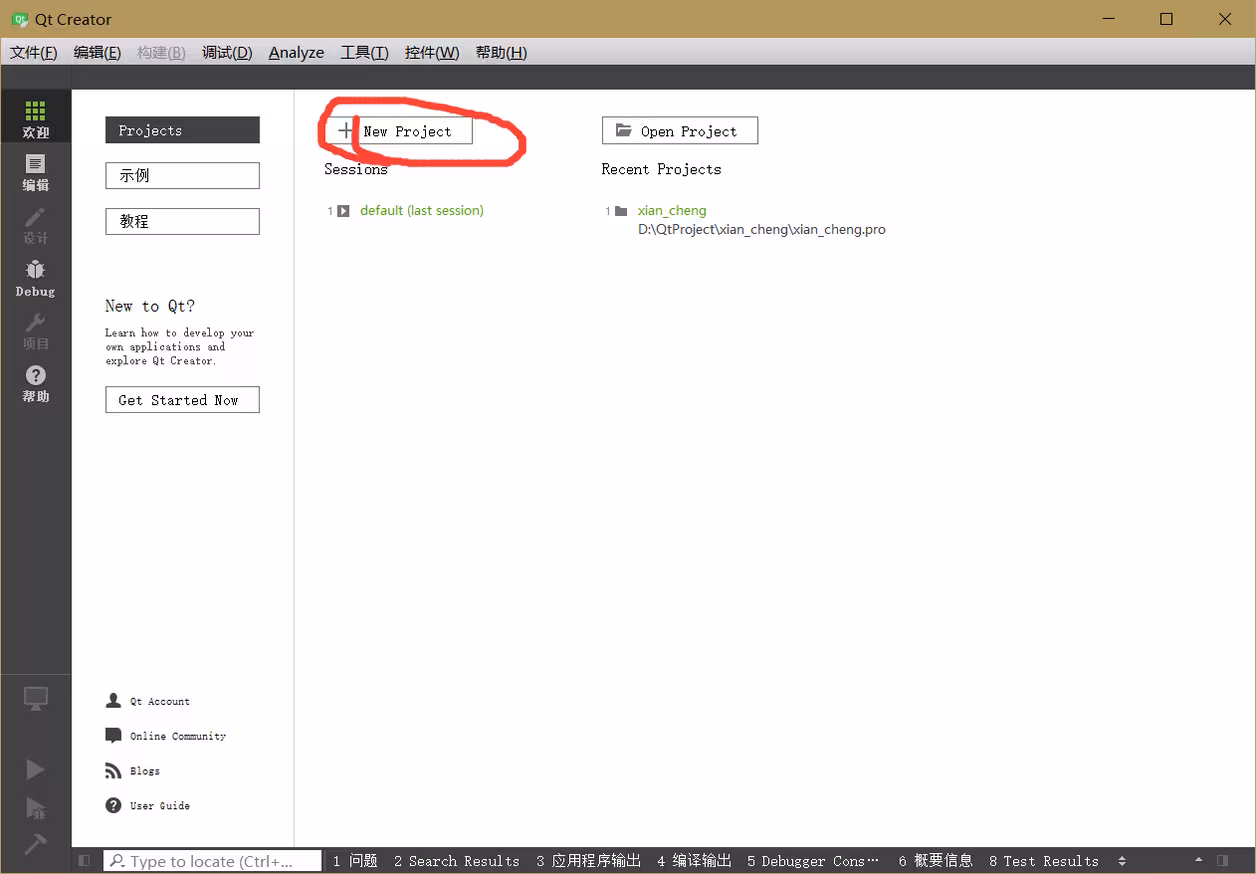Select the 示例 examples tab
Image resolution: width=1256 pixels, height=874 pixels.
(x=182, y=175)
